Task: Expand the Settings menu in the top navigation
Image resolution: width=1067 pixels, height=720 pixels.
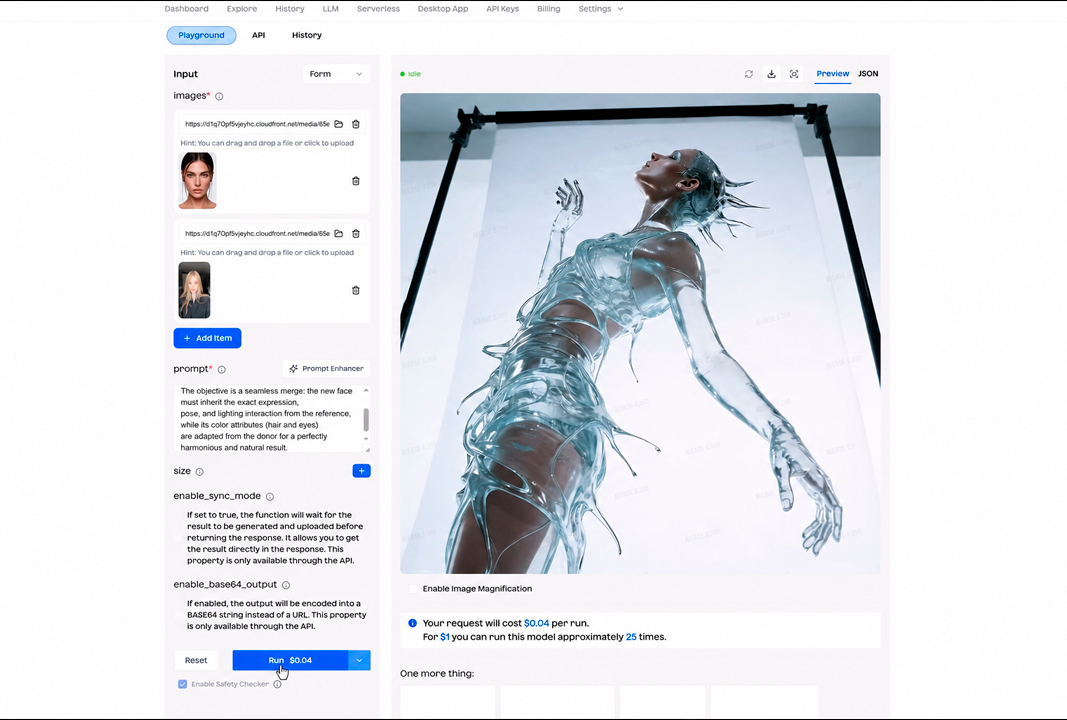Action: pyautogui.click(x=600, y=9)
